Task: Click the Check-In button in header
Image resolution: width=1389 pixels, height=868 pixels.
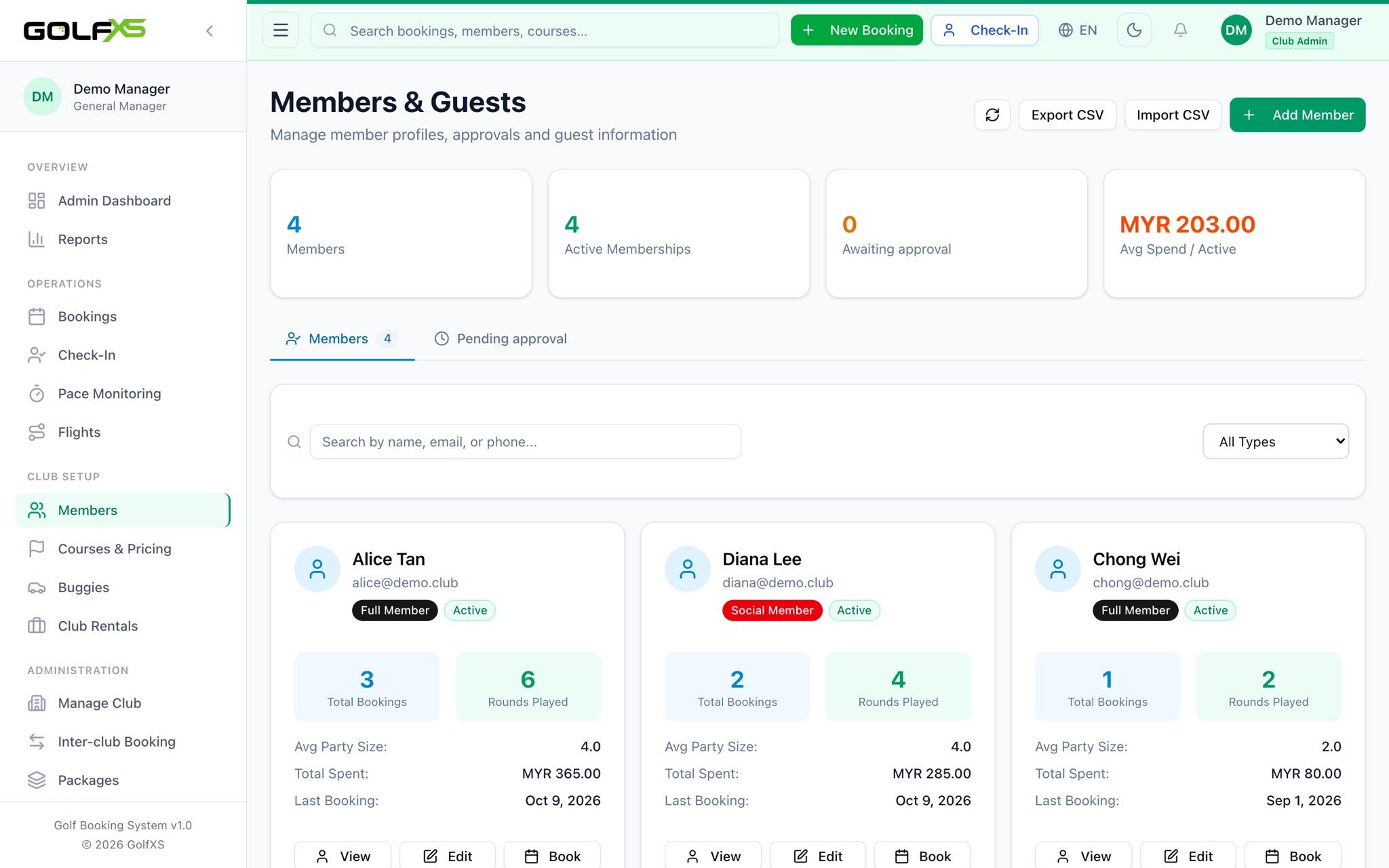Action: pyautogui.click(x=985, y=30)
